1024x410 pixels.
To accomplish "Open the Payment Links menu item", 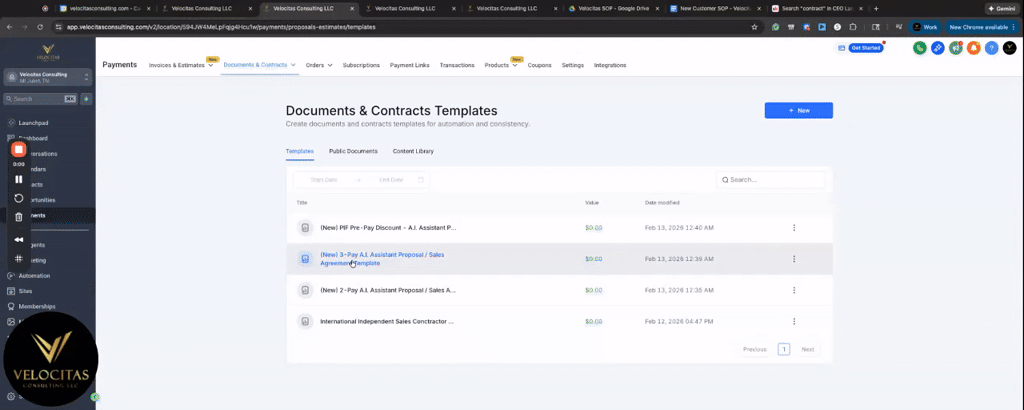I will [409, 65].
